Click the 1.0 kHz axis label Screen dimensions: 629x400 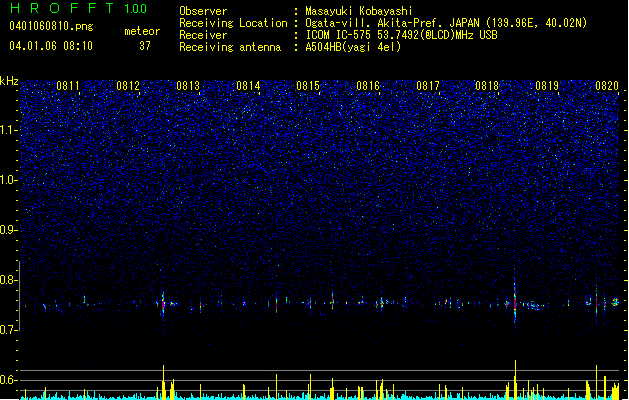[x=8, y=180]
